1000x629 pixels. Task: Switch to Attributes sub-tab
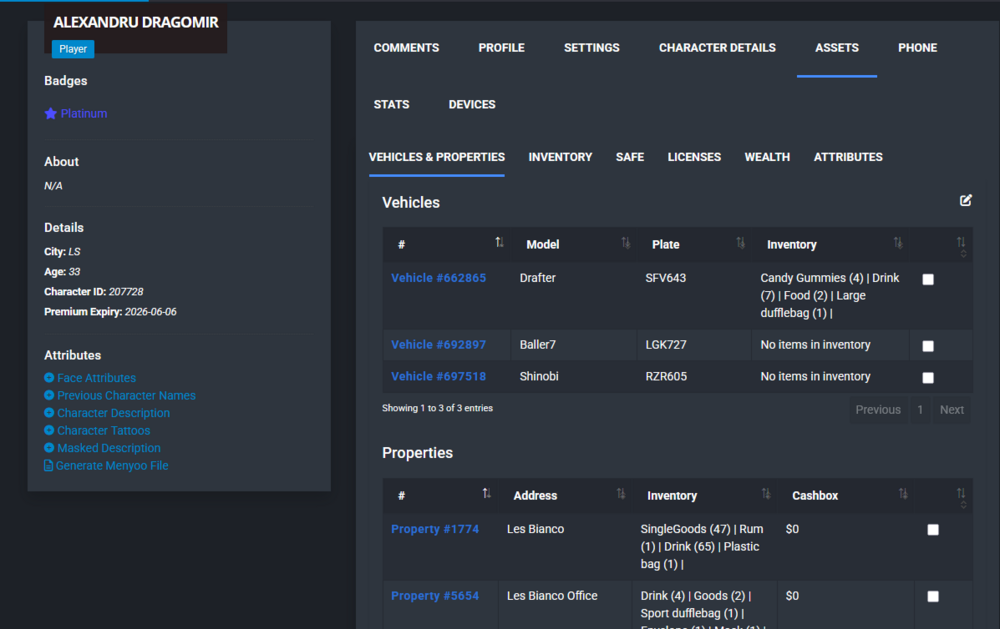[848, 157]
